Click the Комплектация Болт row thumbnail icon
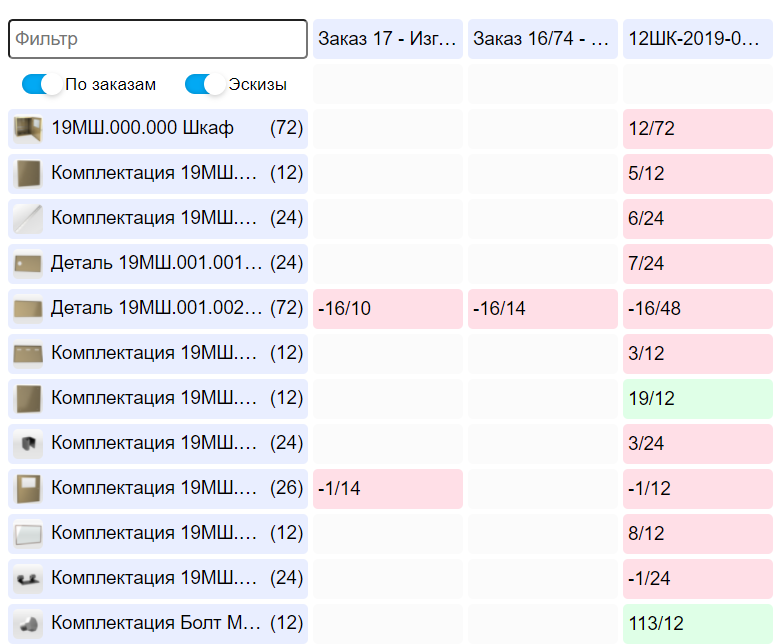Screen dimensions: 781x644 click(27, 624)
